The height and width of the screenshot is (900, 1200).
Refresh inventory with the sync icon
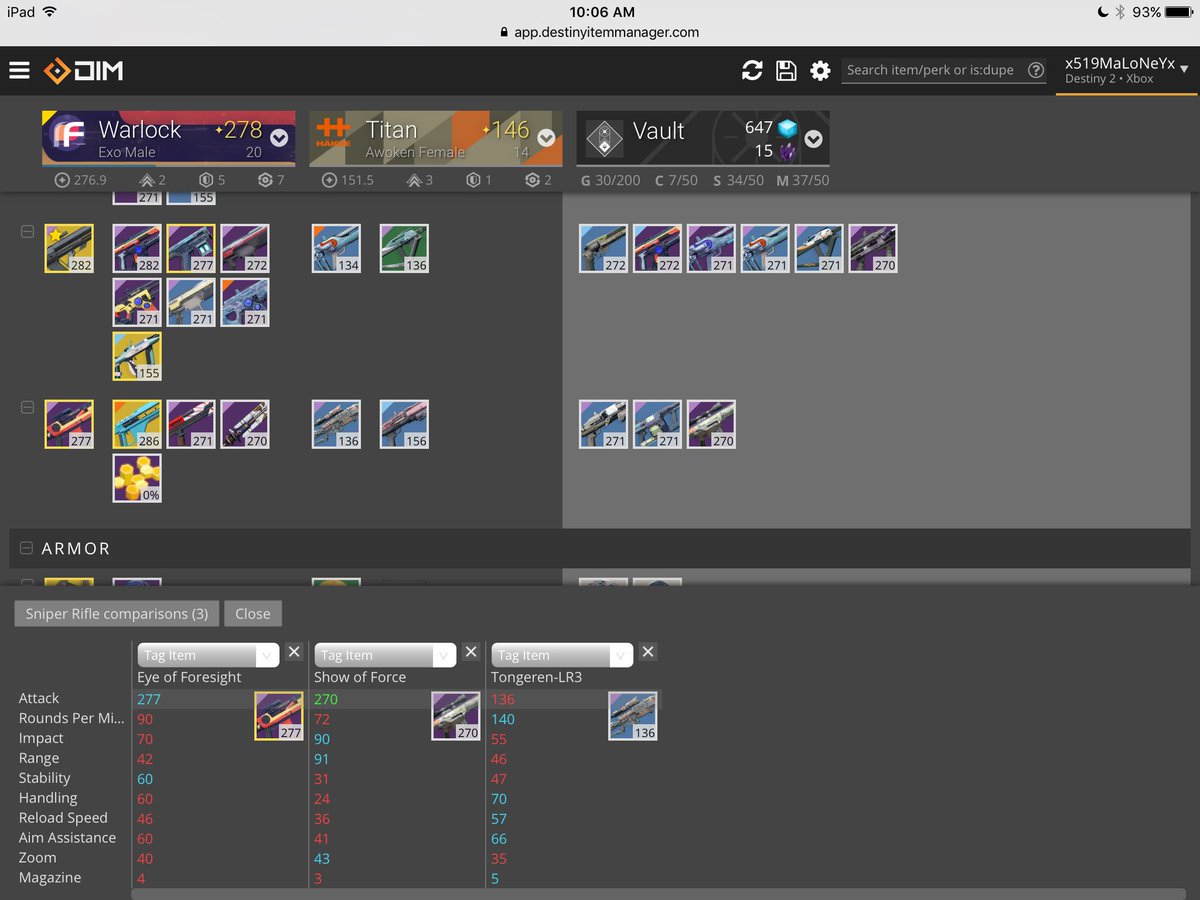(x=752, y=70)
